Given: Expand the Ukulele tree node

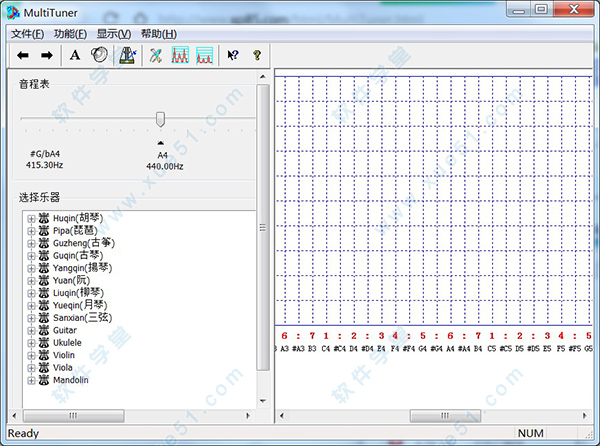Looking at the screenshot, I should [31, 343].
